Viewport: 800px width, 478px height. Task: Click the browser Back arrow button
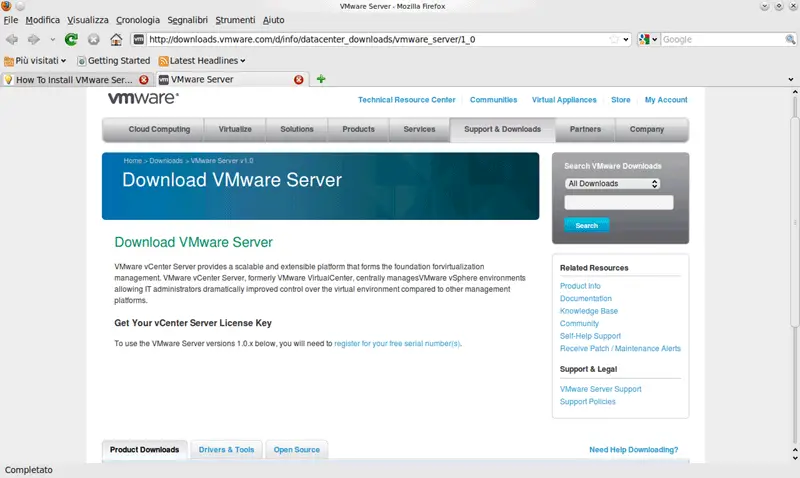[12, 39]
